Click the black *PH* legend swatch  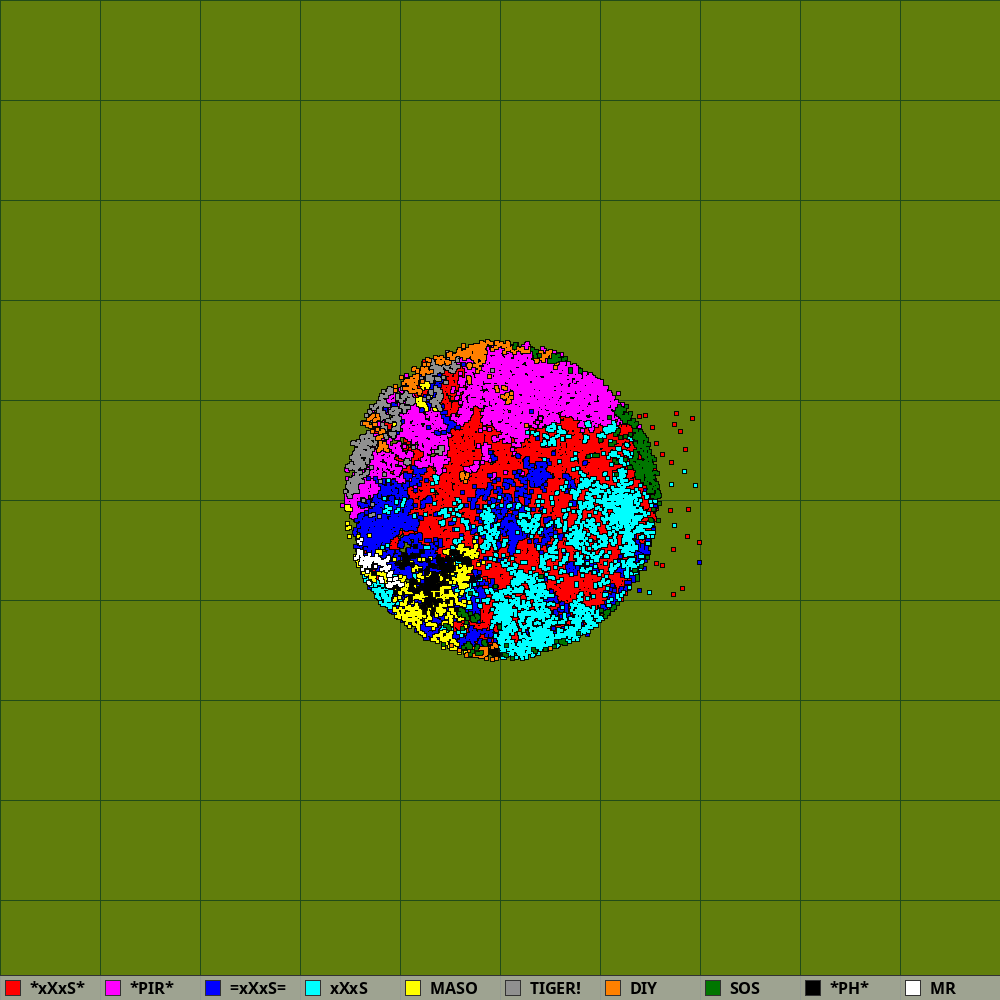click(813, 988)
